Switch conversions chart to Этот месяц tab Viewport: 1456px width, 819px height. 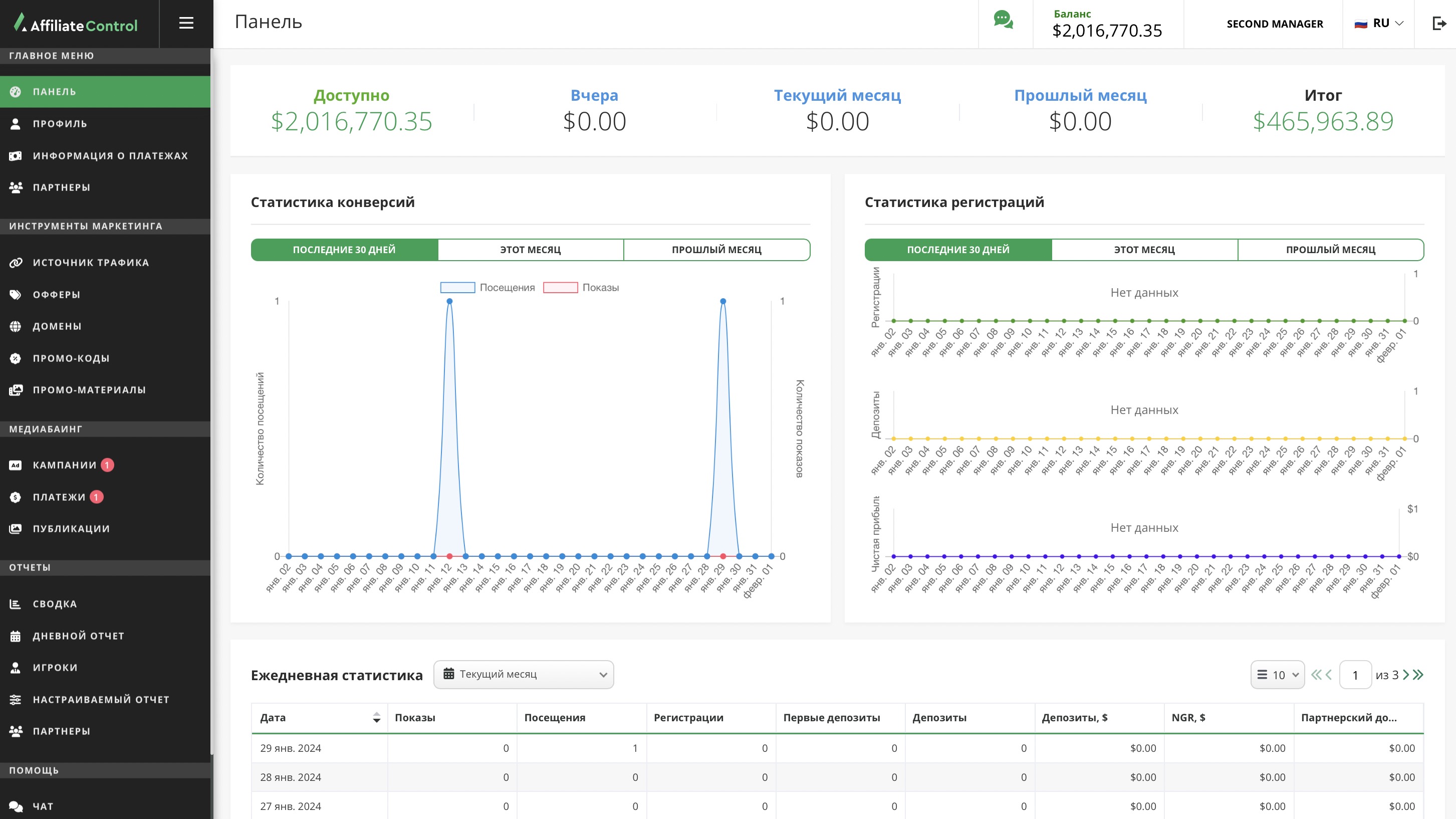530,250
